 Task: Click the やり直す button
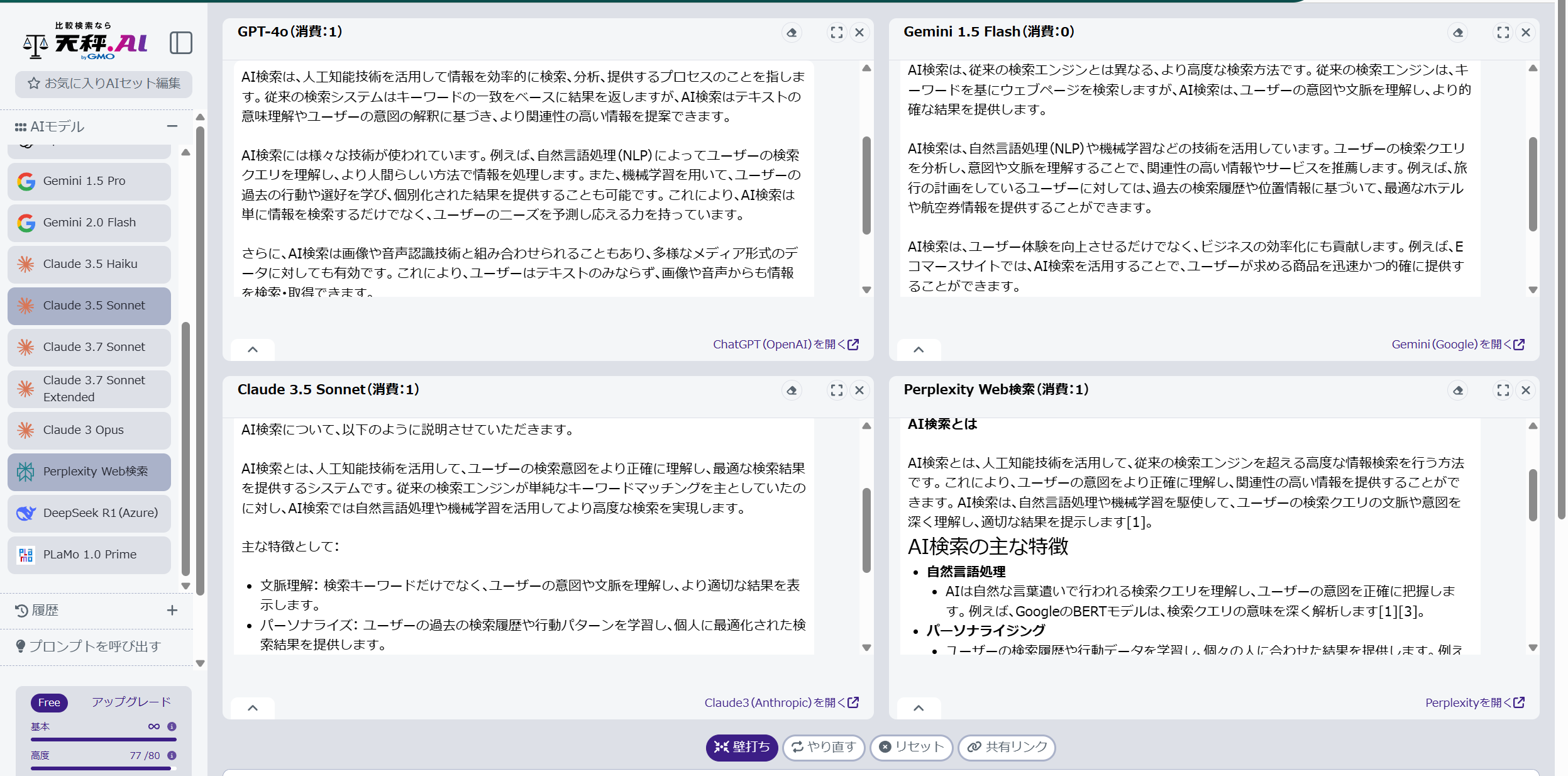[824, 747]
